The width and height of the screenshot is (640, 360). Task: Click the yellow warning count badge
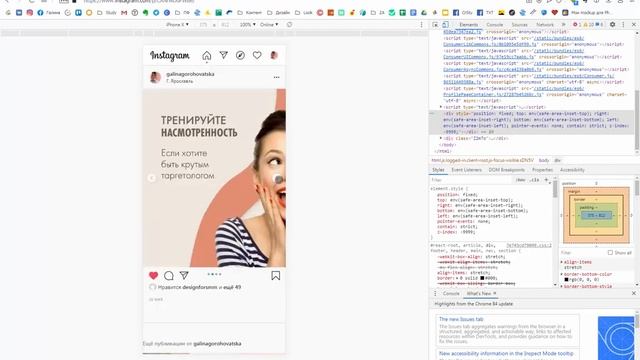588,24
